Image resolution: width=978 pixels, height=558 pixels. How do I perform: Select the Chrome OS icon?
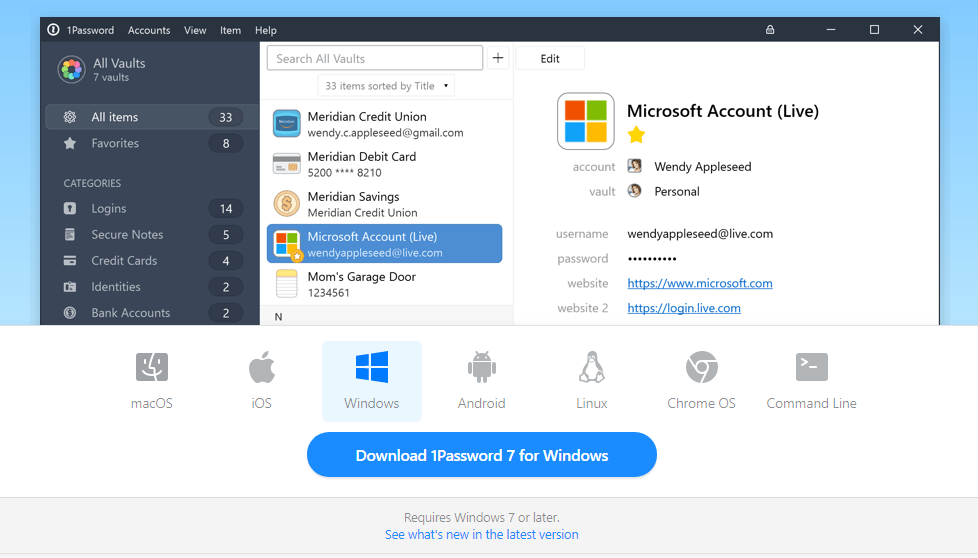(702, 367)
